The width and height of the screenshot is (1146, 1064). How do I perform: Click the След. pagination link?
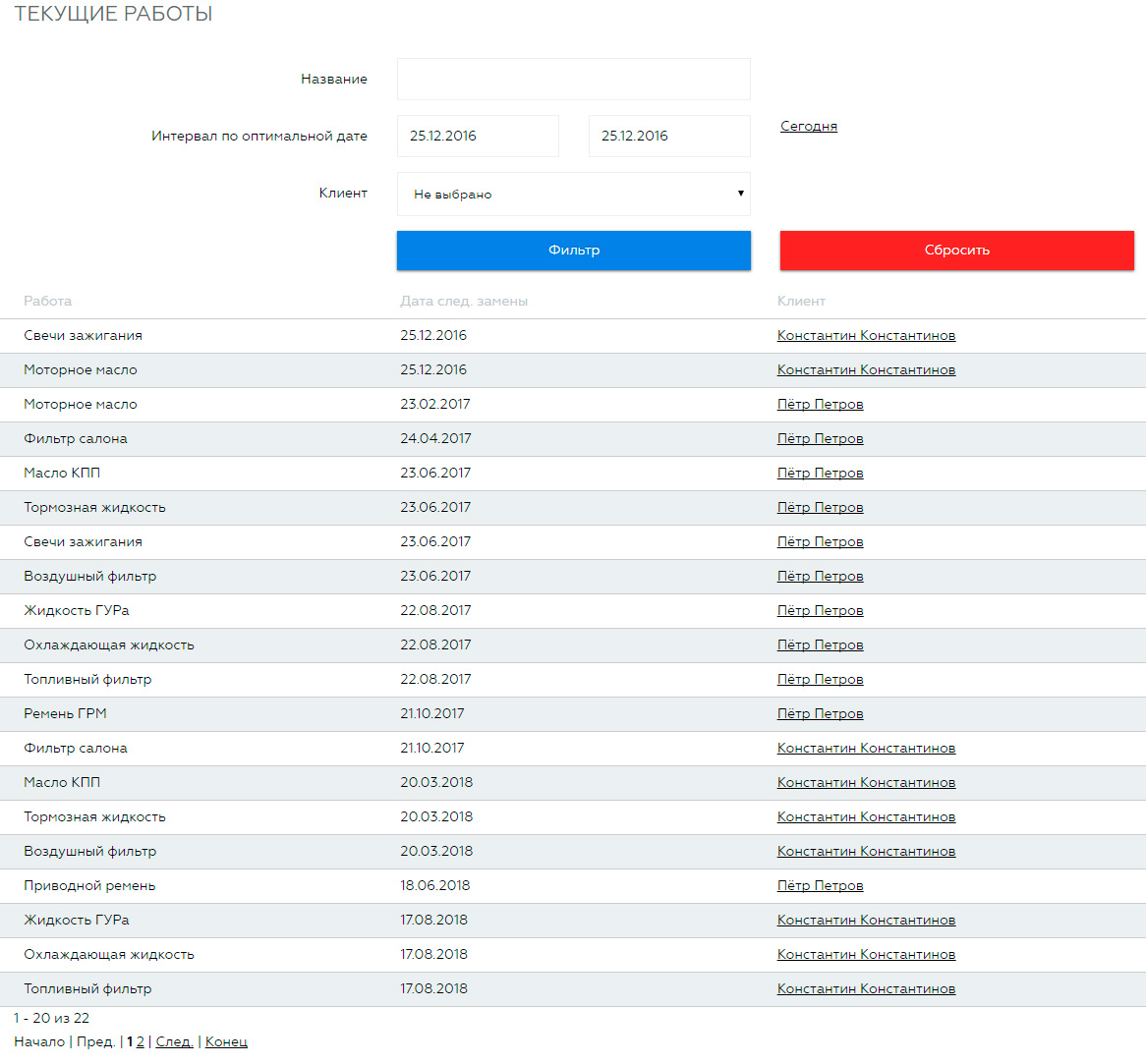point(174,1041)
